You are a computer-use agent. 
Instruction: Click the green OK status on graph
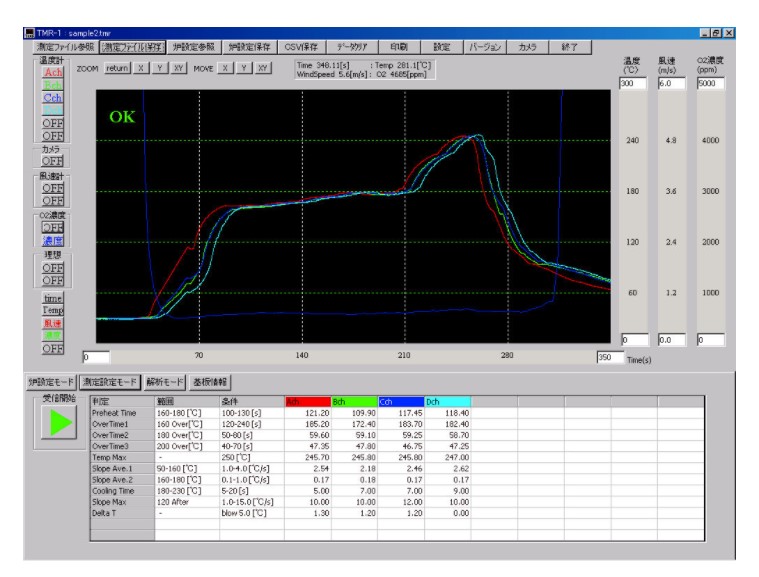click(122, 117)
